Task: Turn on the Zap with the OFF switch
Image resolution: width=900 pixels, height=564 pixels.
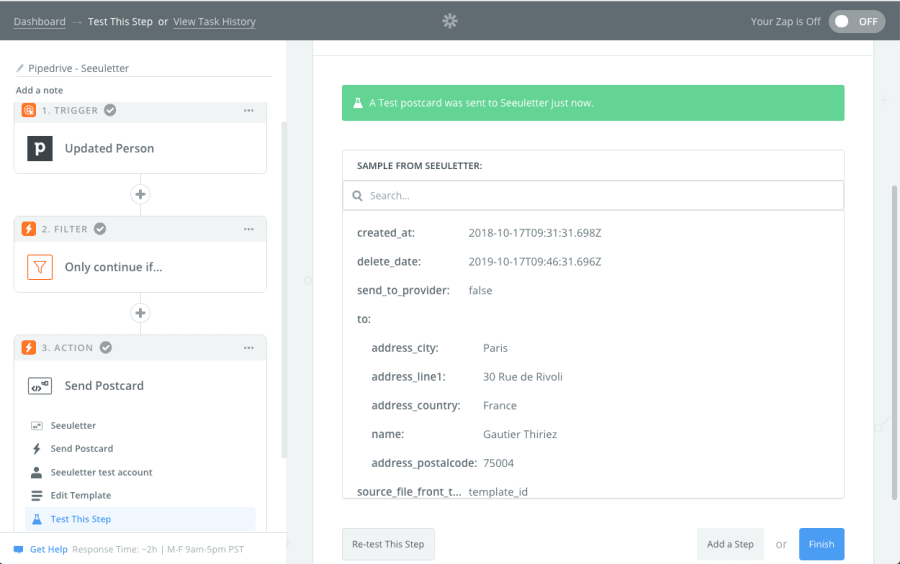Action: [x=856, y=22]
